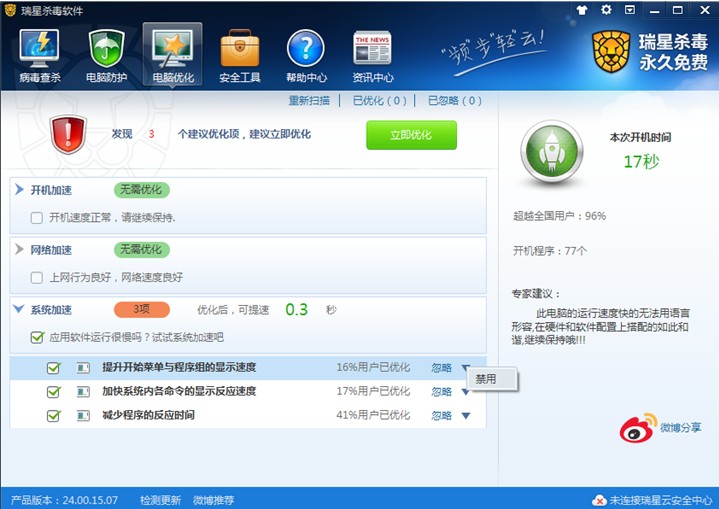Expand the 网络加速 section arrow
The width and height of the screenshot is (719, 509).
click(19, 249)
